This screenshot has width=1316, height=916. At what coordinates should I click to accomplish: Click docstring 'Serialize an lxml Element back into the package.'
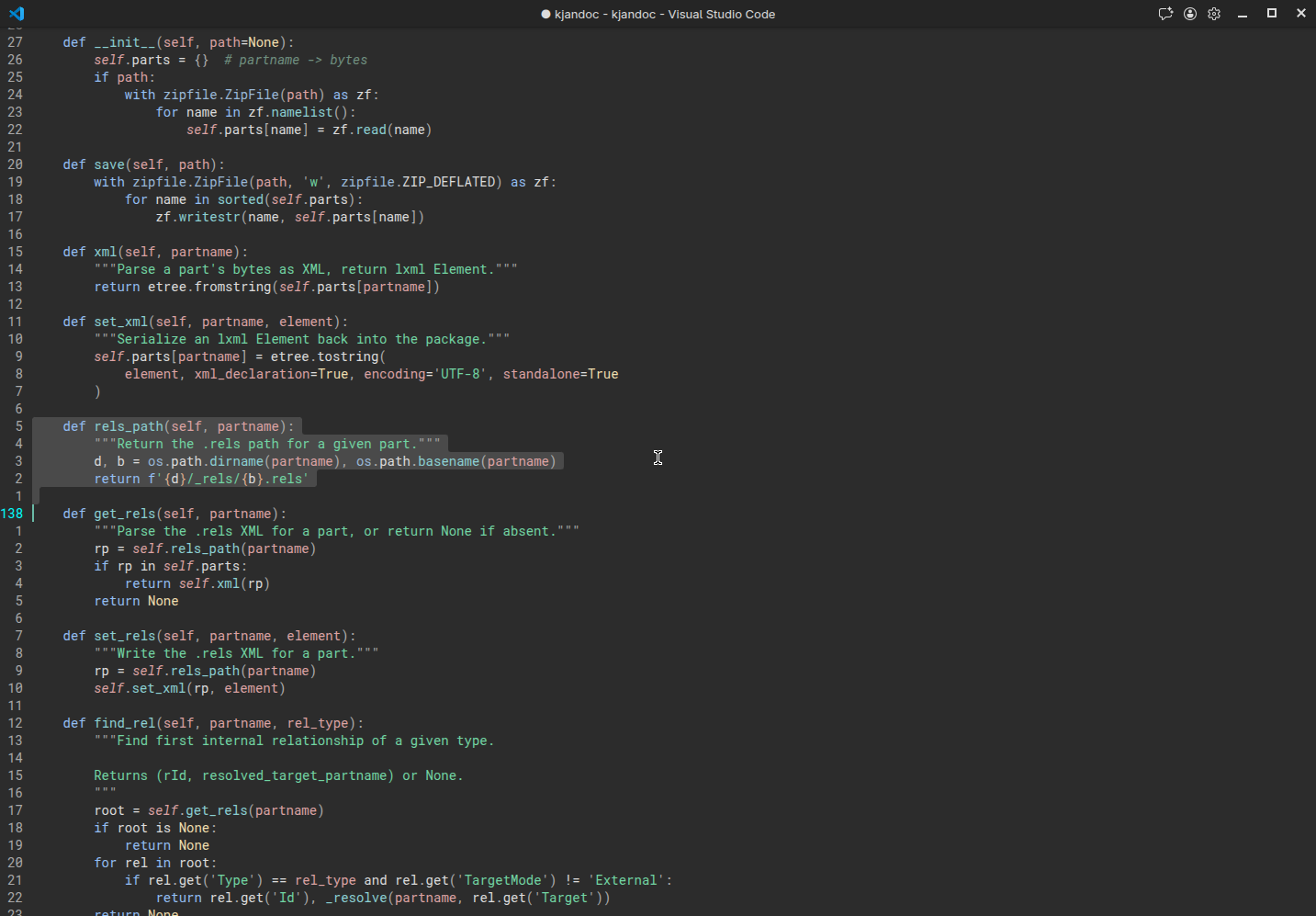[302, 339]
